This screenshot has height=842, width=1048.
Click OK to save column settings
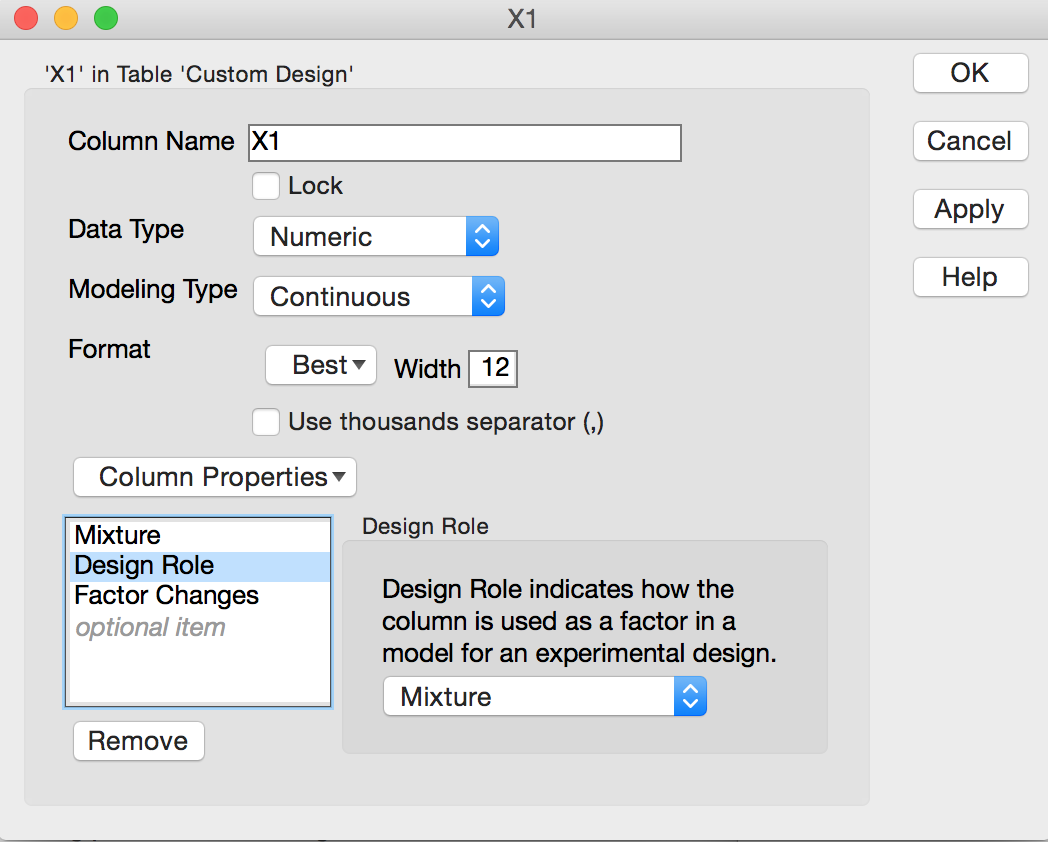point(970,73)
